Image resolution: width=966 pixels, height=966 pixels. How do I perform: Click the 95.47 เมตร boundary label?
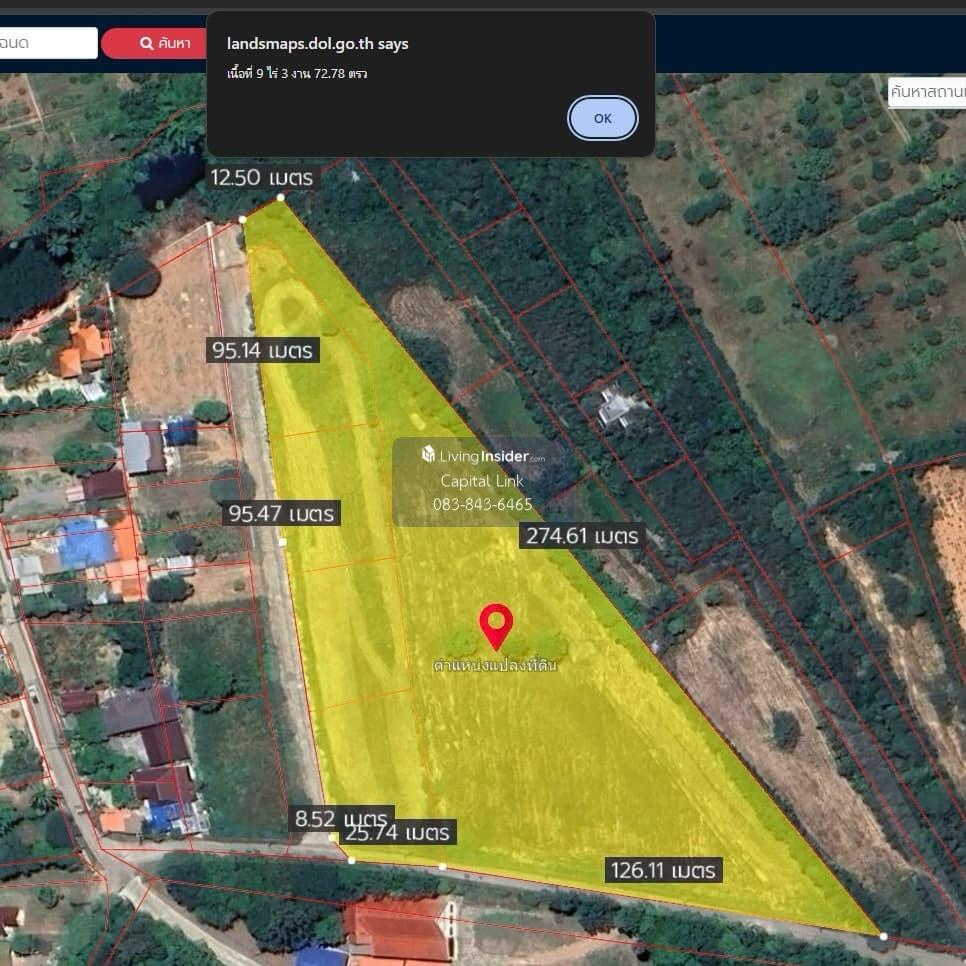click(281, 514)
